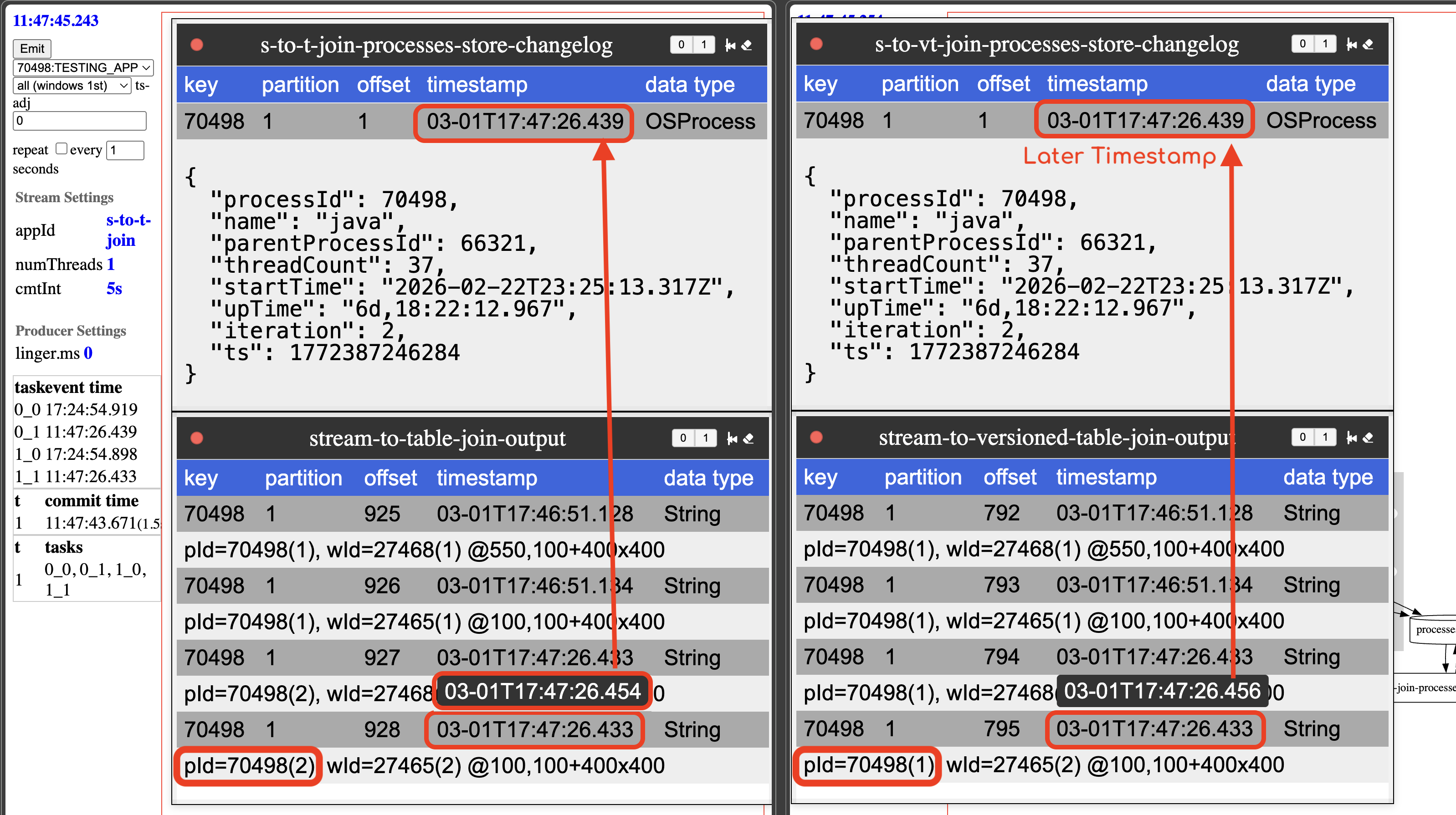The height and width of the screenshot is (815, 1456).
Task: Select partition 0 on stream-to-versioned-table-join-output
Action: pyautogui.click(x=1303, y=437)
